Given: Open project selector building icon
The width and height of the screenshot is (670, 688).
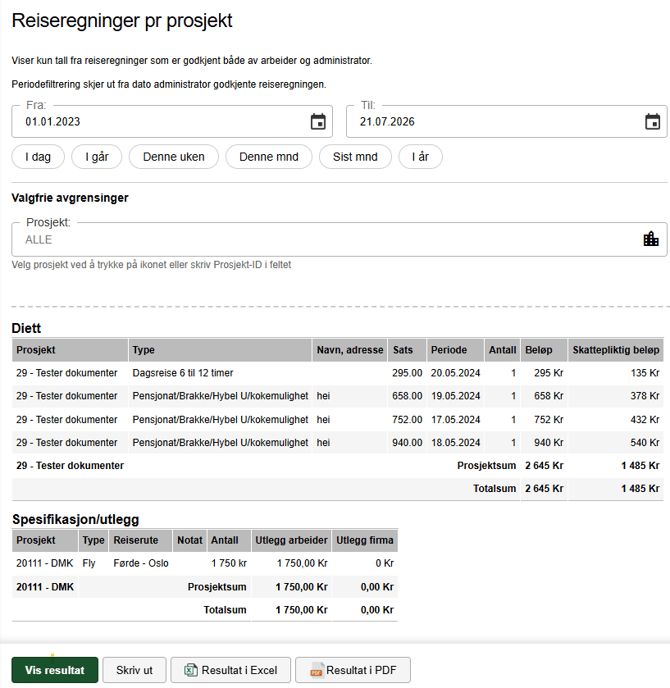Looking at the screenshot, I should pyautogui.click(x=651, y=239).
